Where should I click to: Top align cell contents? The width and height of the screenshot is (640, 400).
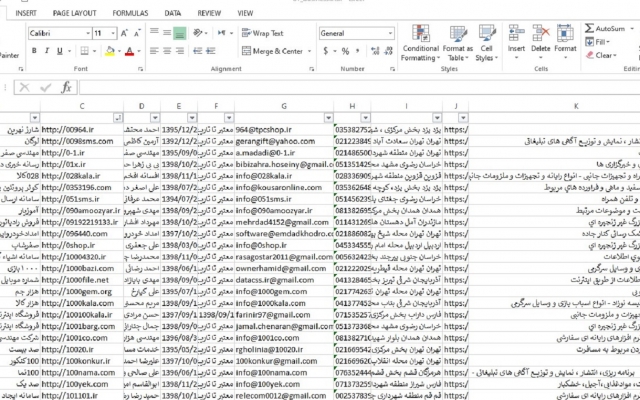point(154,33)
